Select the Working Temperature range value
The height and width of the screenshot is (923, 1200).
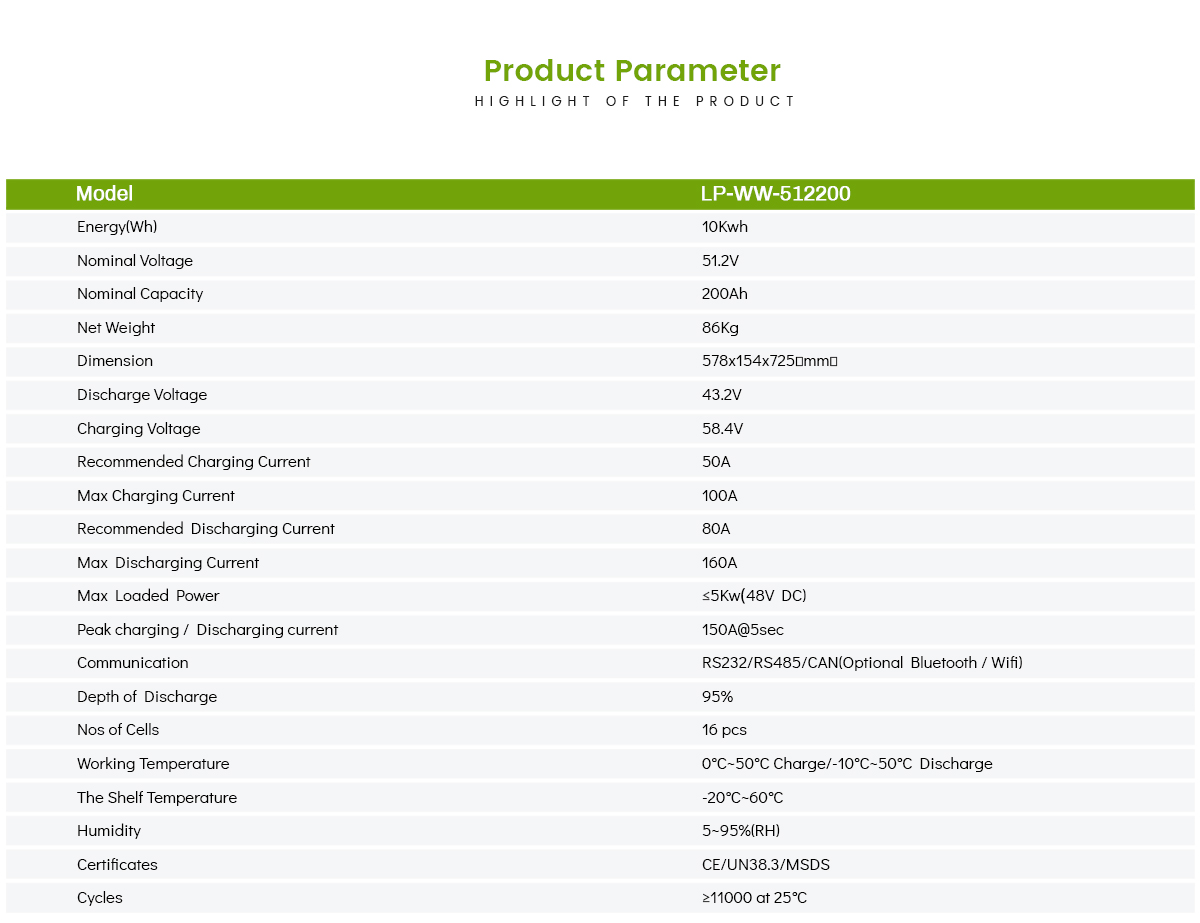(847, 764)
